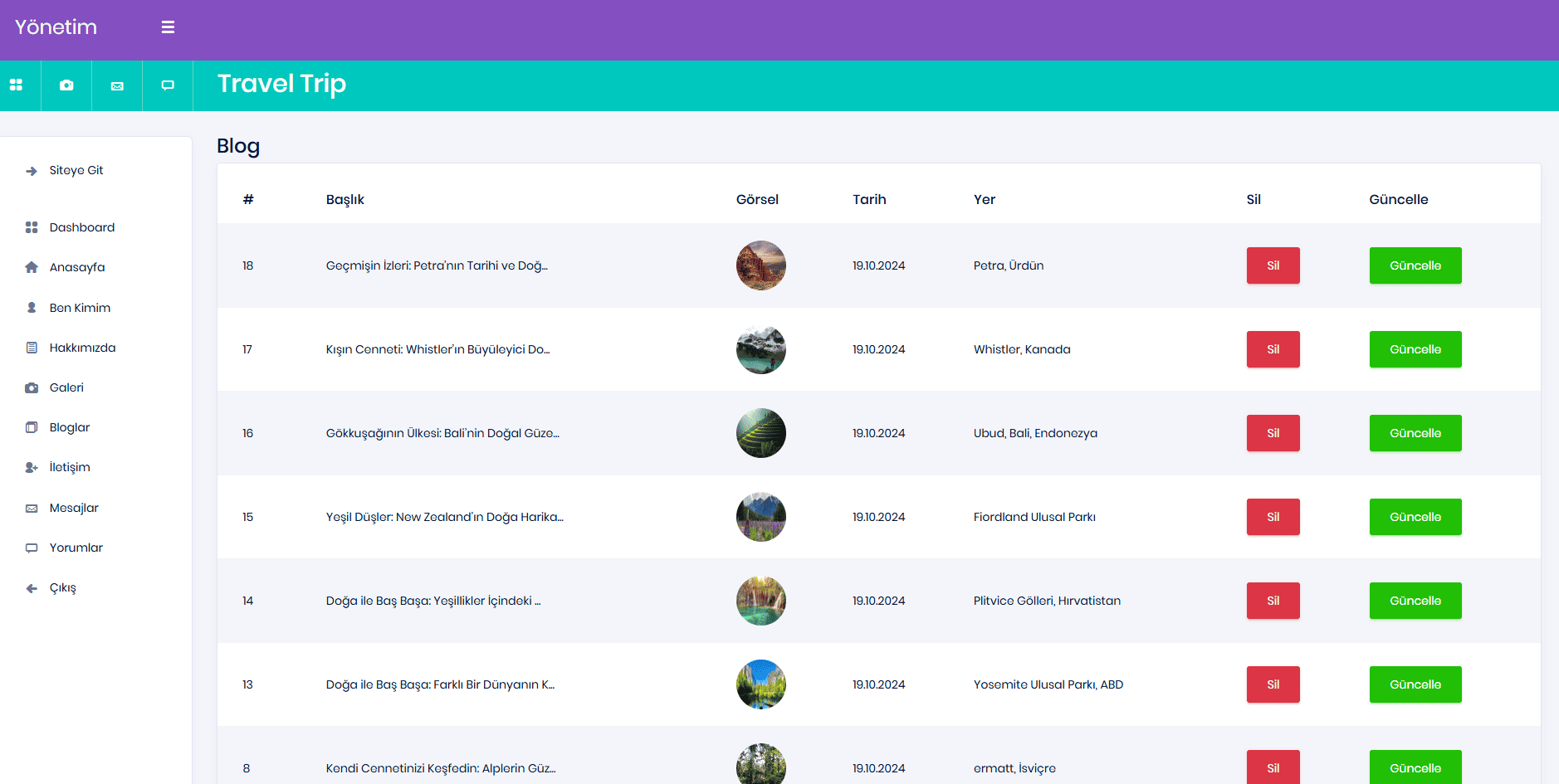The image size is (1559, 784).
Task: Go to Mesajlar in sidebar menu
Action: pos(74,508)
